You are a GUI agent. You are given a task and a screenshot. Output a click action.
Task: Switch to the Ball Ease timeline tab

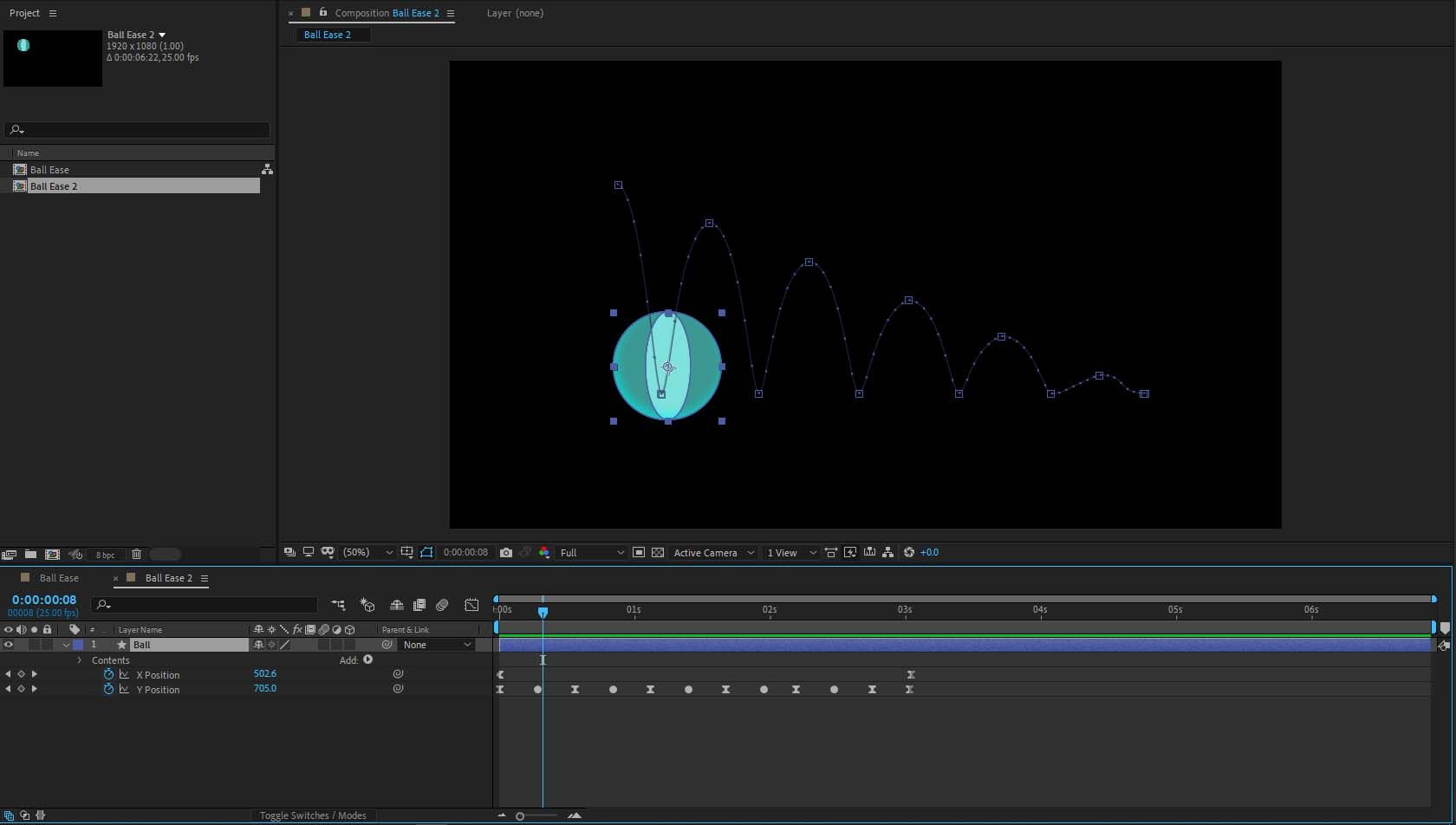[x=59, y=578]
